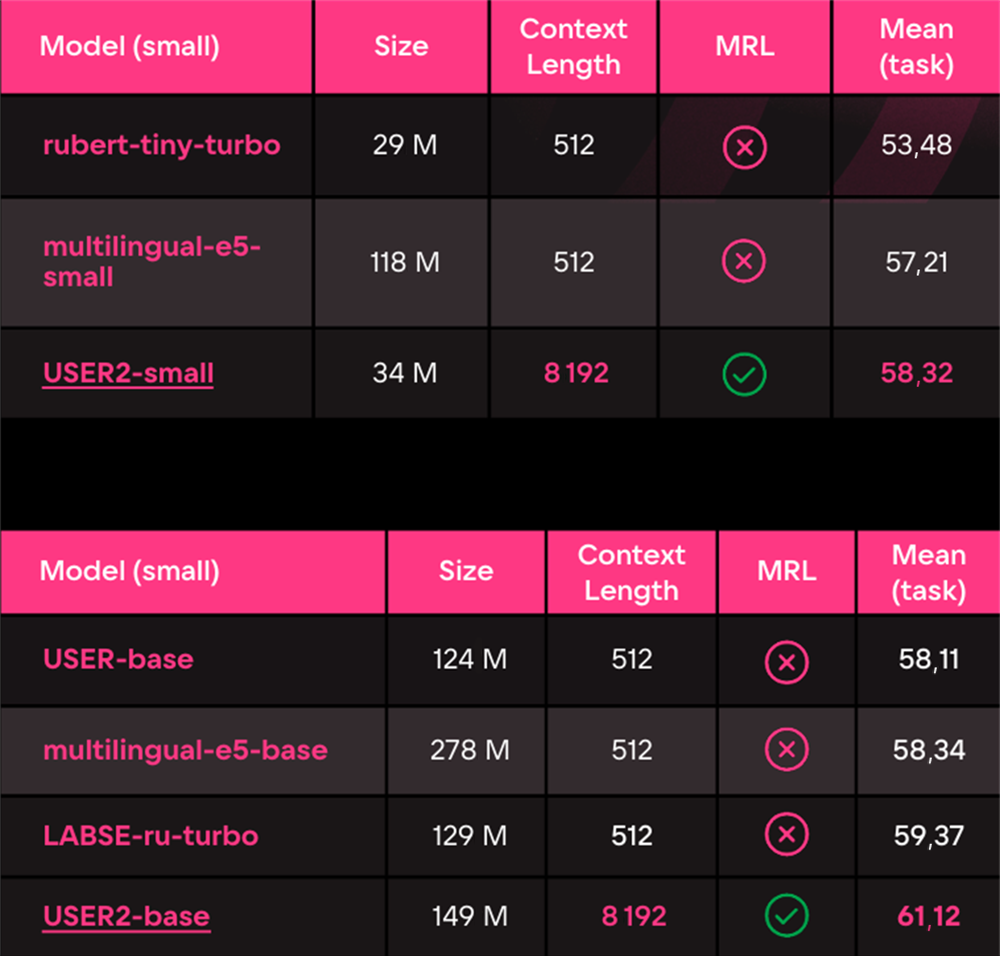Click the bottom table's MRL column header
This screenshot has width=1000, height=956.
[x=785, y=572]
